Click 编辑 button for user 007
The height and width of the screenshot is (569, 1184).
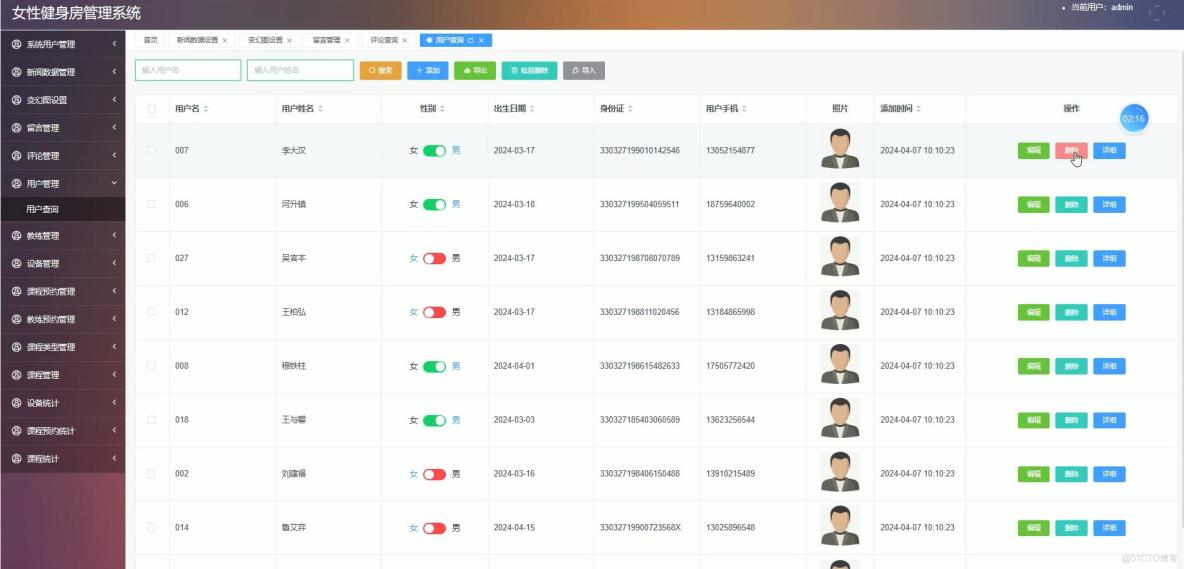click(x=1034, y=150)
